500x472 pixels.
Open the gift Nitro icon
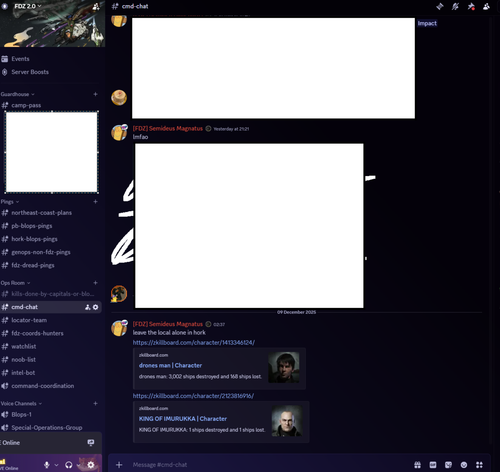[417, 465]
